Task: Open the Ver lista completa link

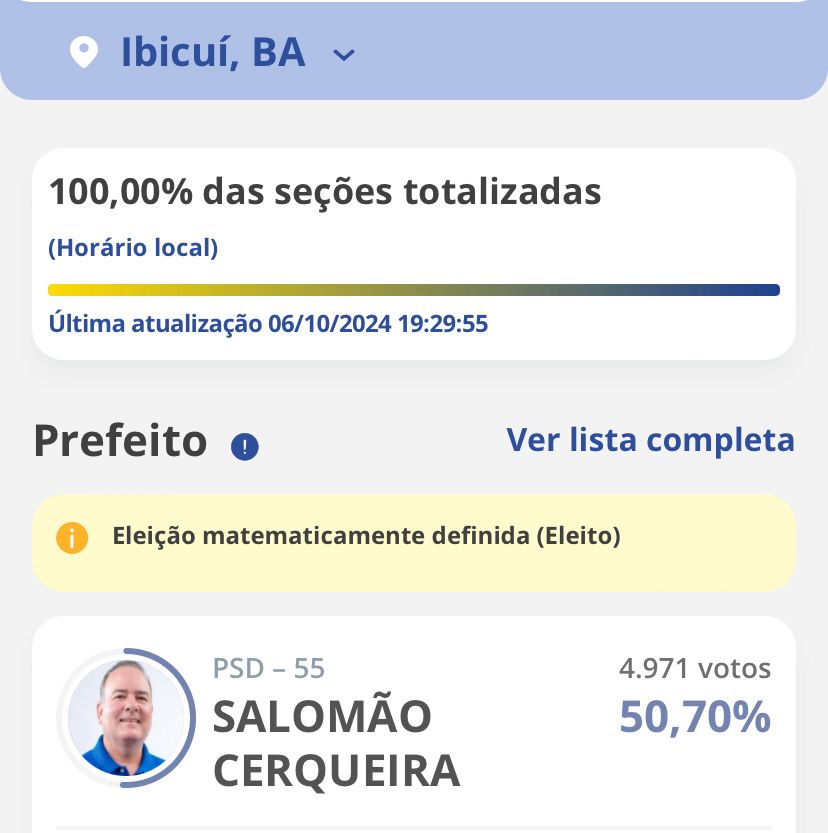Action: coord(651,440)
